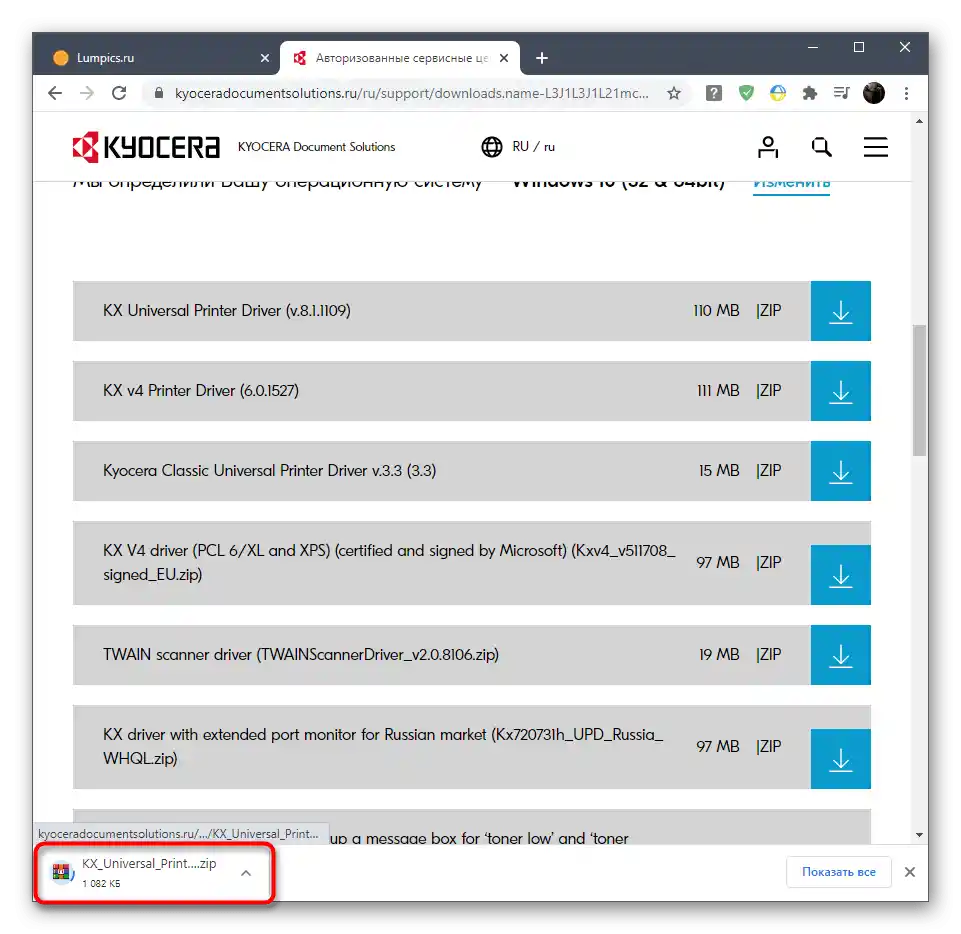Close the downloads bar
Screen dimensions: 961x934
click(x=910, y=872)
